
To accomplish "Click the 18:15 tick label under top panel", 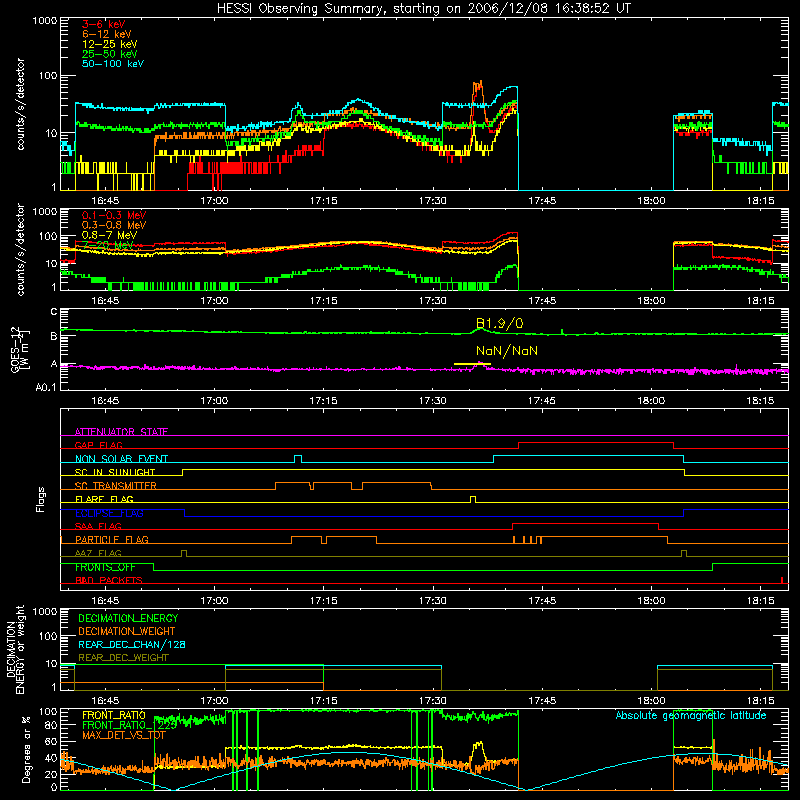I will [x=760, y=201].
